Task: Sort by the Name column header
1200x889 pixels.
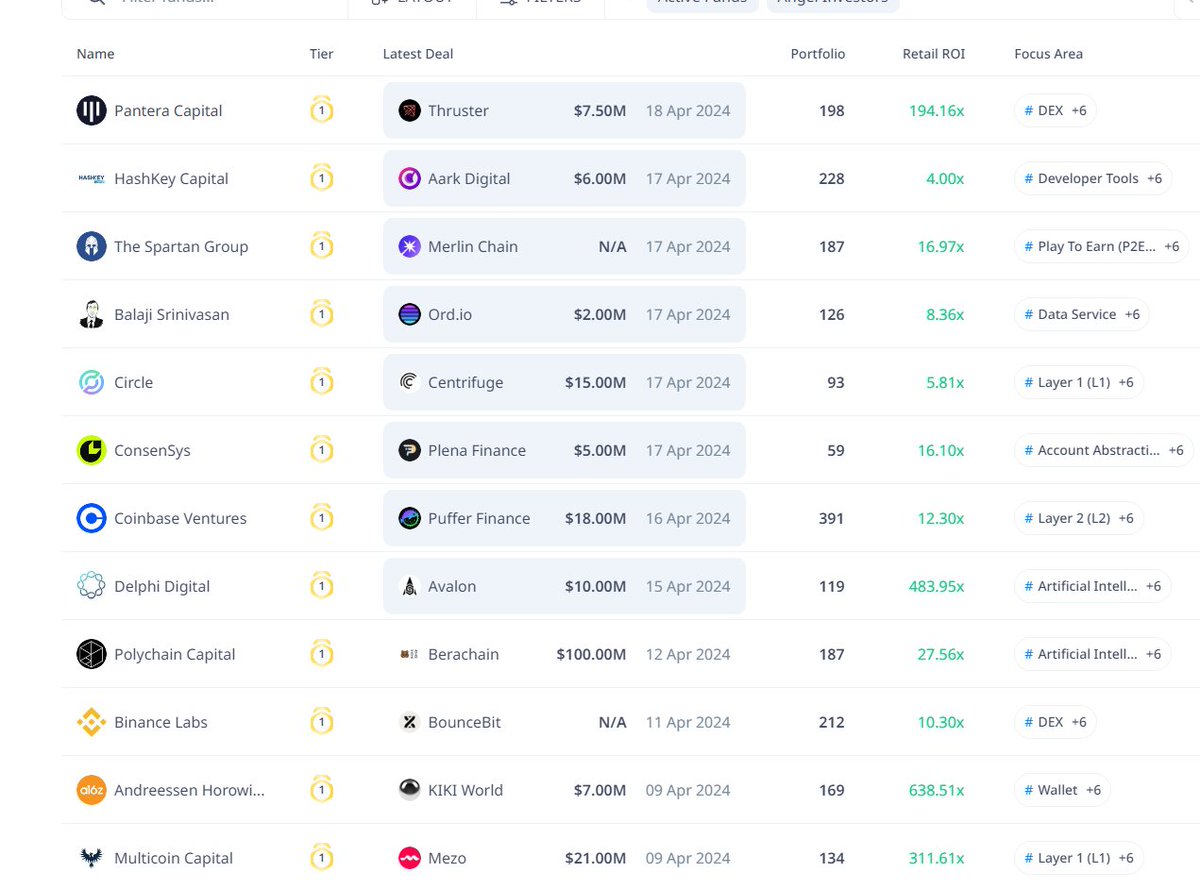Action: (x=95, y=54)
